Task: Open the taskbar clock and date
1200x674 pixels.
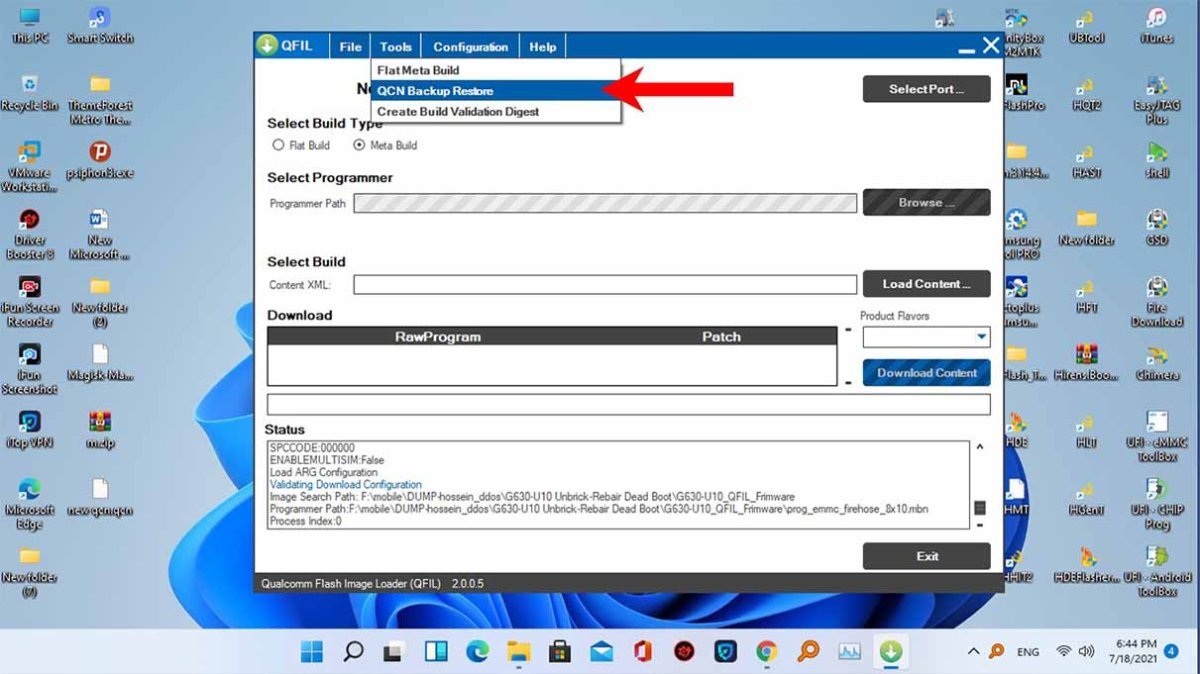Action: coord(1132,652)
